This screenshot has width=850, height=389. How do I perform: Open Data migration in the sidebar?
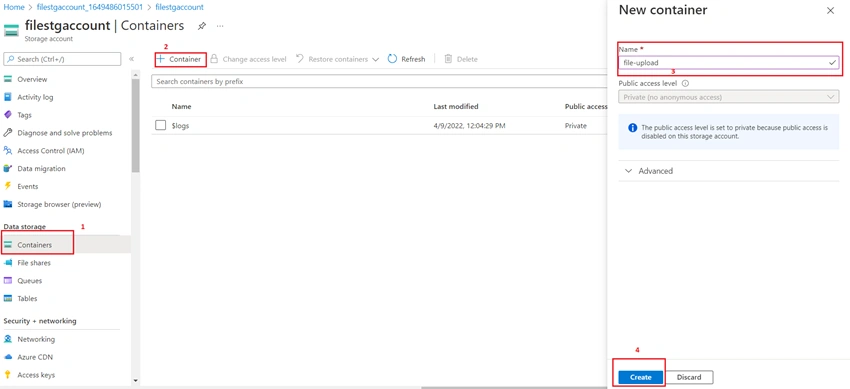pos(41,168)
